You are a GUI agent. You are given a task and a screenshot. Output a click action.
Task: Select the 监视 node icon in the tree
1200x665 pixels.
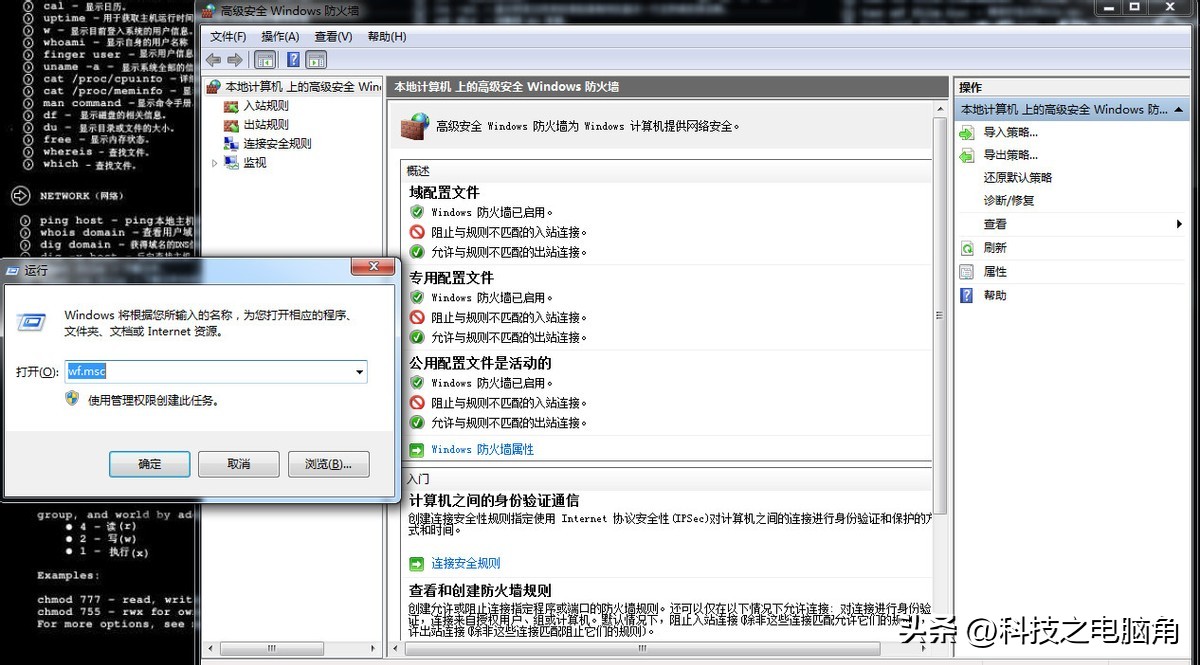pos(230,161)
